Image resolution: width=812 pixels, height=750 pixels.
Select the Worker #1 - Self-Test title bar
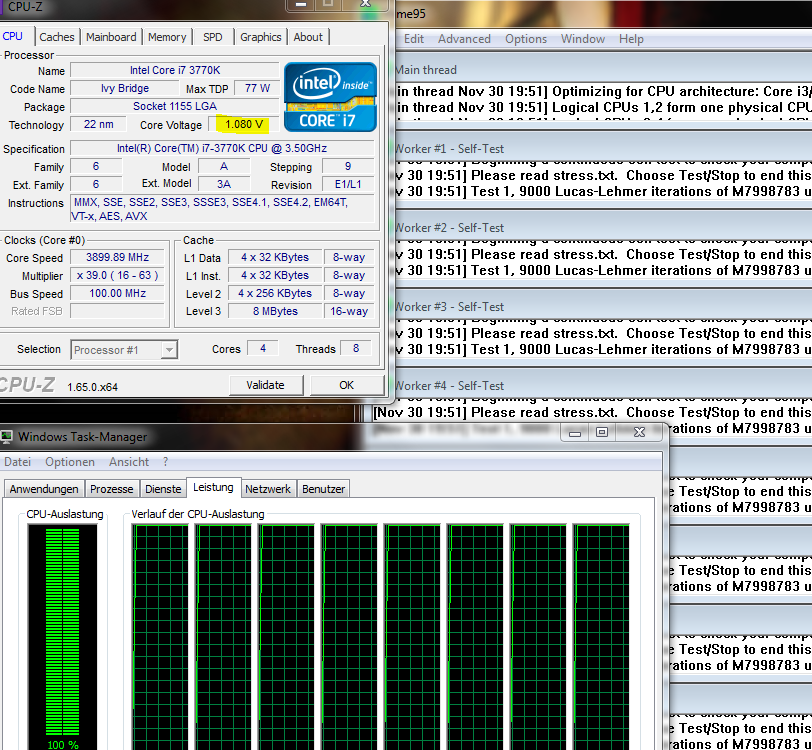[603, 149]
